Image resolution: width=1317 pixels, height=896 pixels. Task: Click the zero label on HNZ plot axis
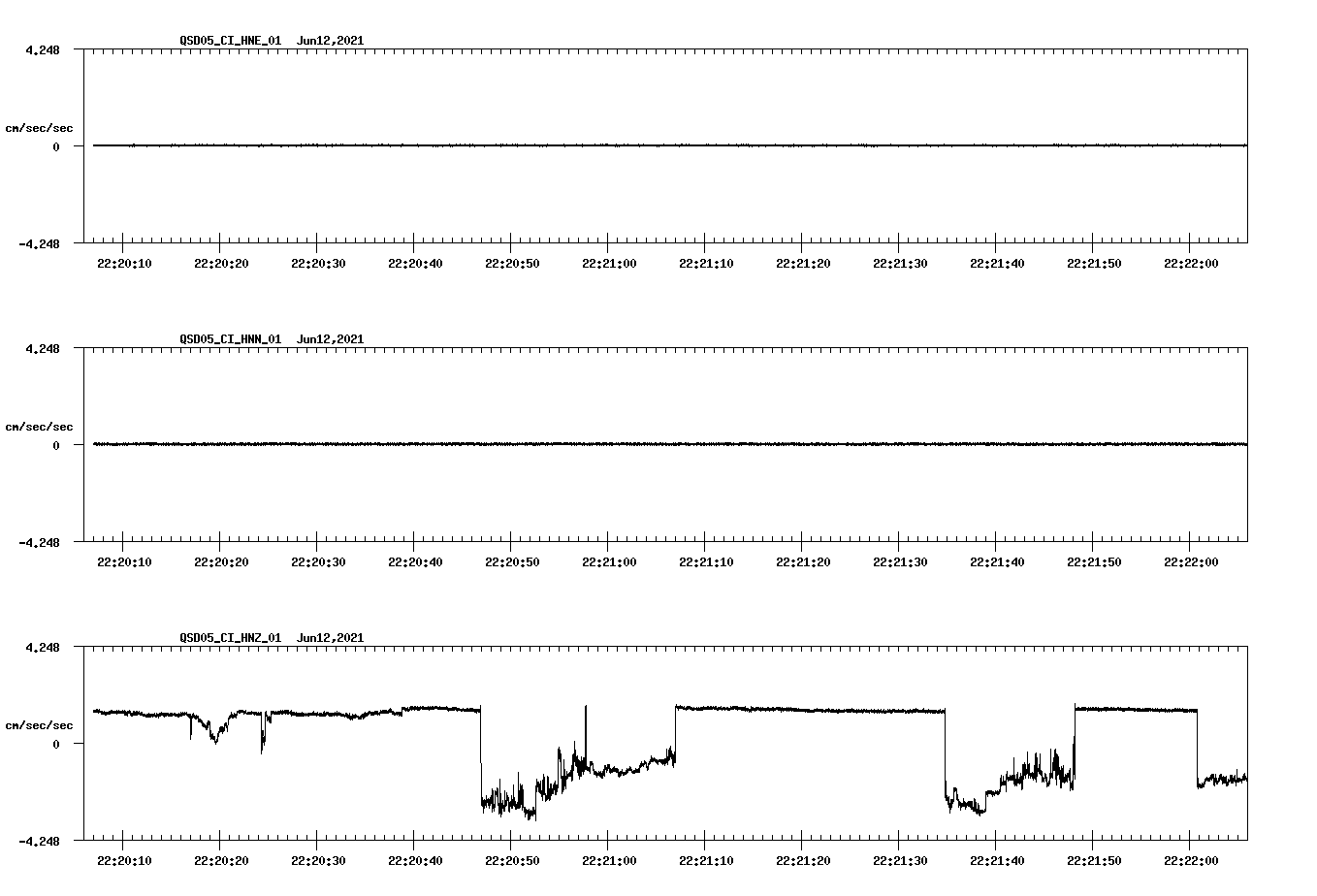tap(56, 745)
